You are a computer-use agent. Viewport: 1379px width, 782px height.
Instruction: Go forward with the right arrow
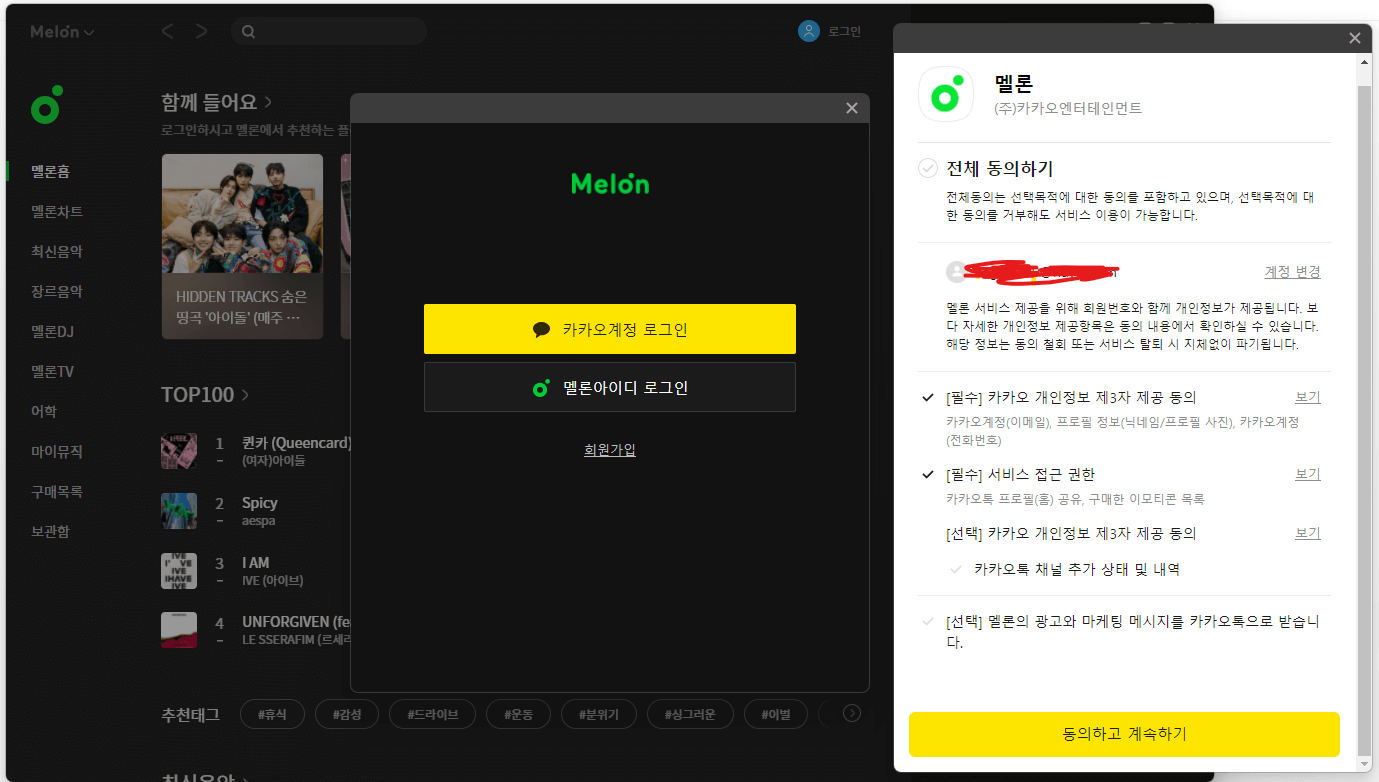202,31
